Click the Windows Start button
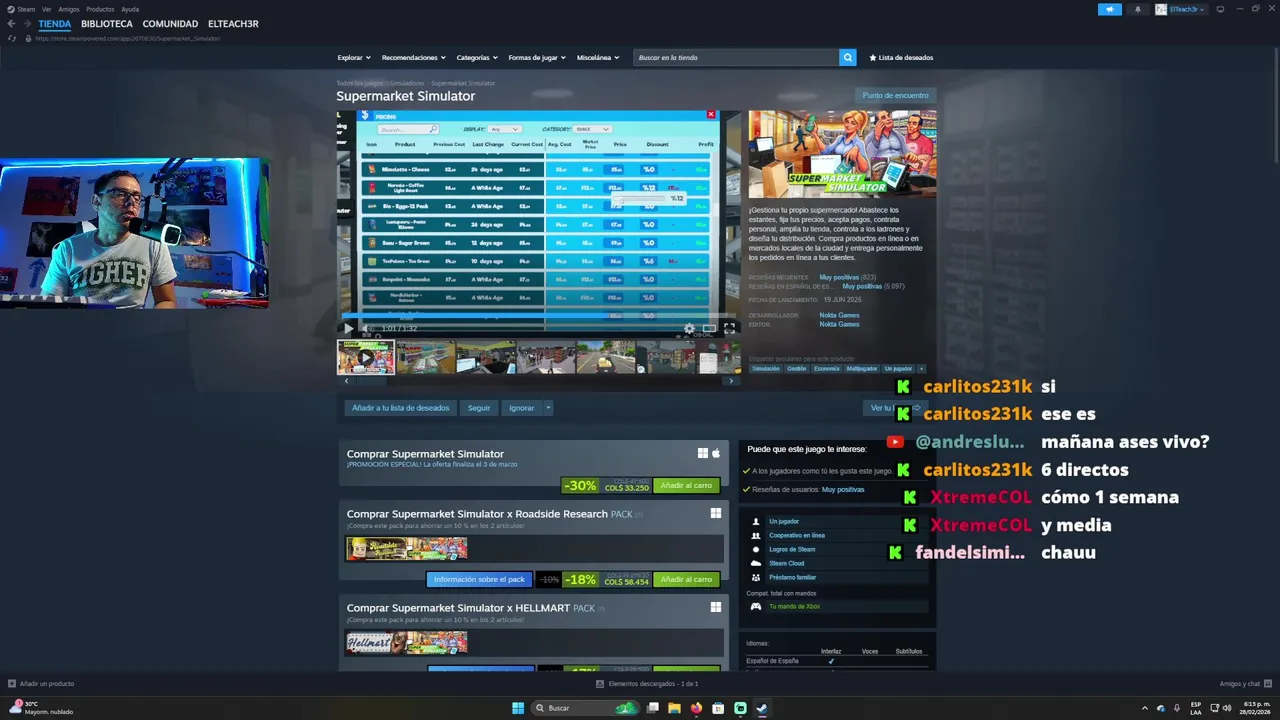This screenshot has height=720, width=1280. 518,708
